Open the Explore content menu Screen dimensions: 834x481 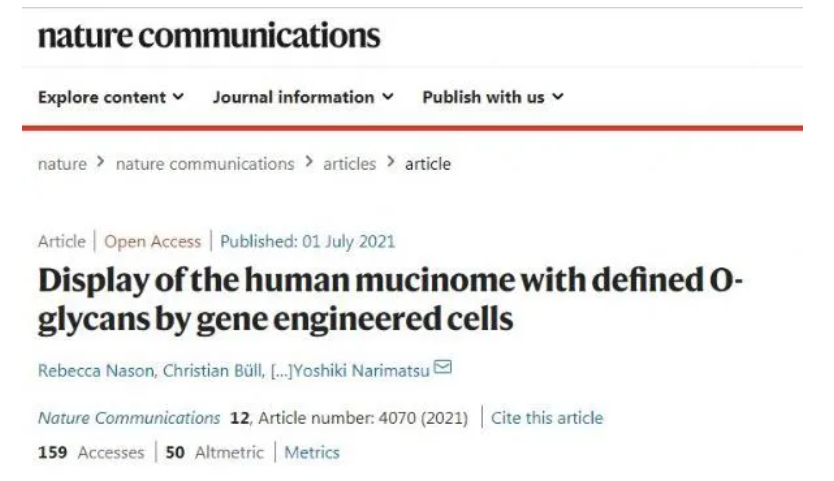pos(111,97)
